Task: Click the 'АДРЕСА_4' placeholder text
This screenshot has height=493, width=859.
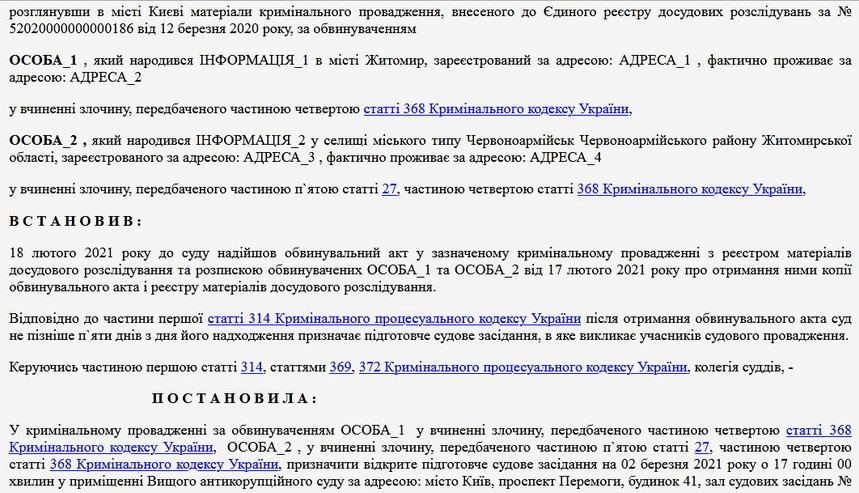Action: (565, 157)
